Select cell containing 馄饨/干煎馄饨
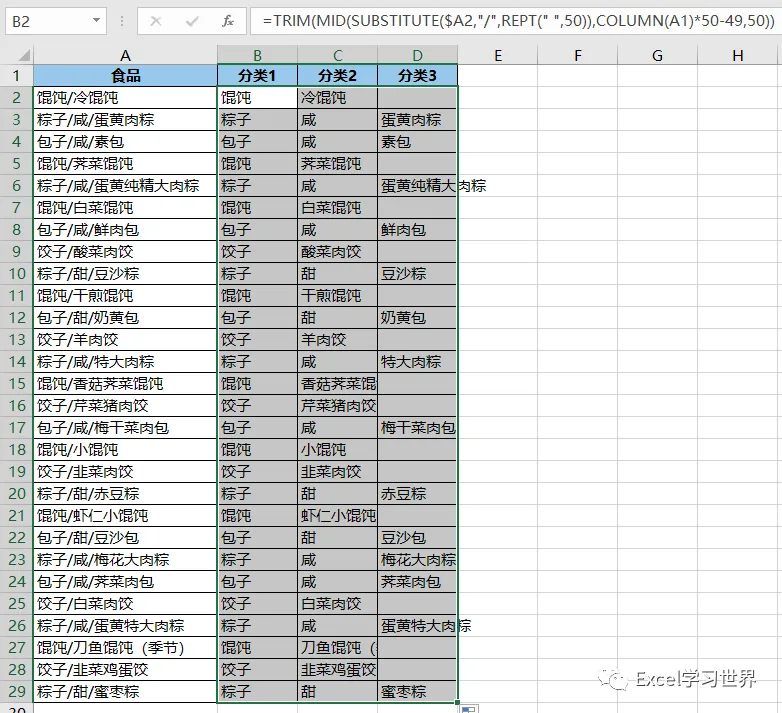 pyautogui.click(x=125, y=296)
